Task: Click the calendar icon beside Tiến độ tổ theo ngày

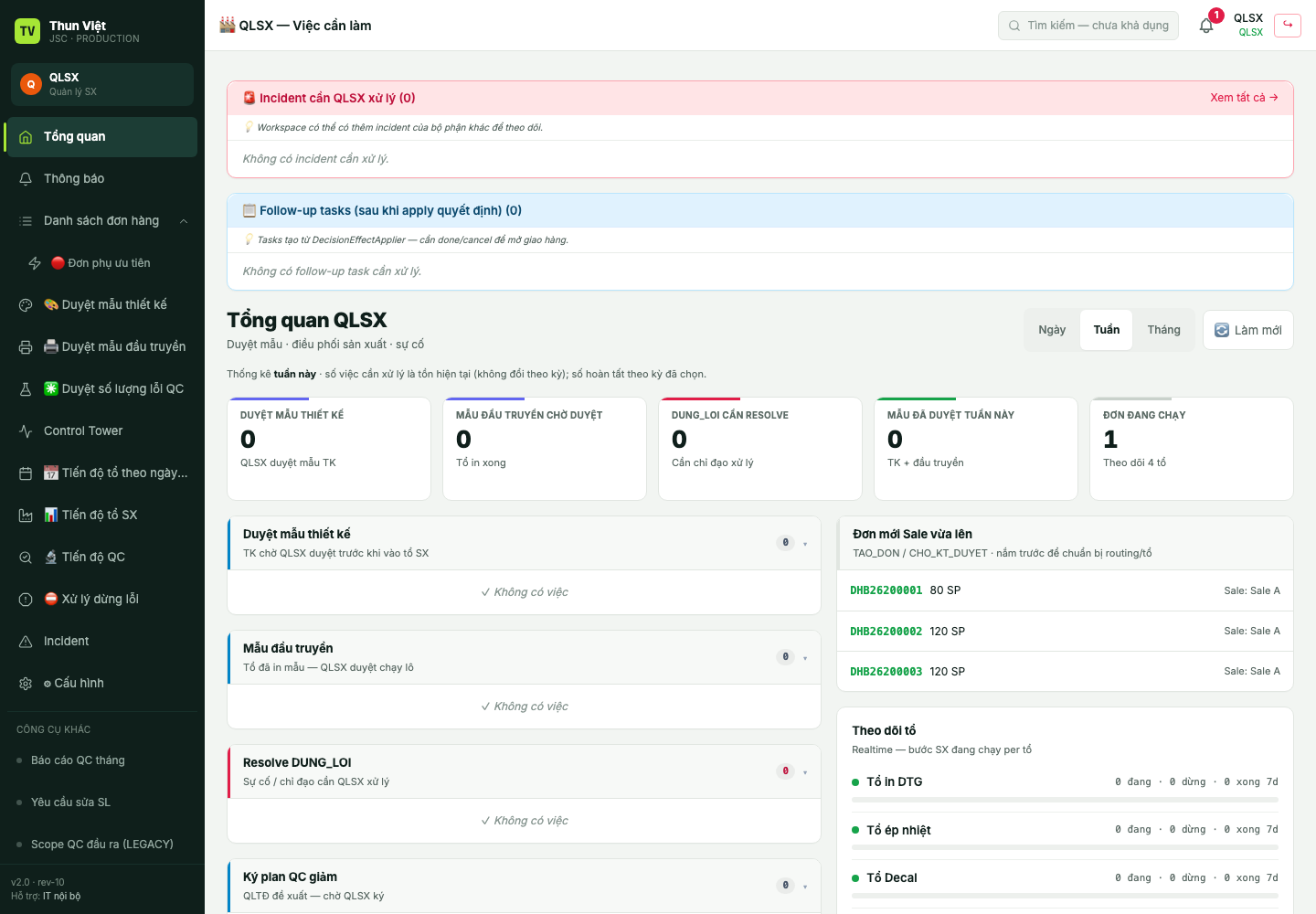Action: coord(26,473)
